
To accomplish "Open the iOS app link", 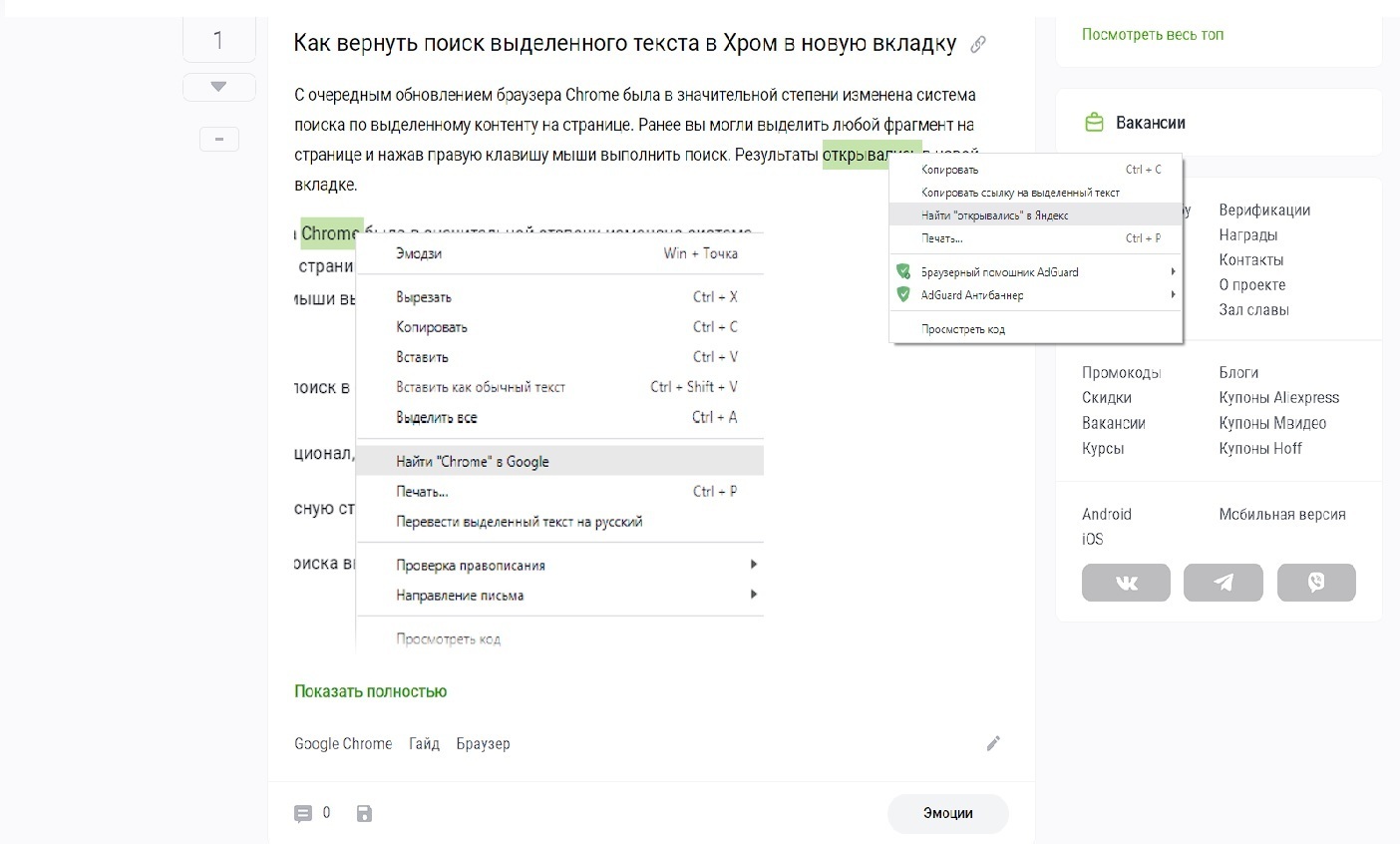I will [1093, 540].
